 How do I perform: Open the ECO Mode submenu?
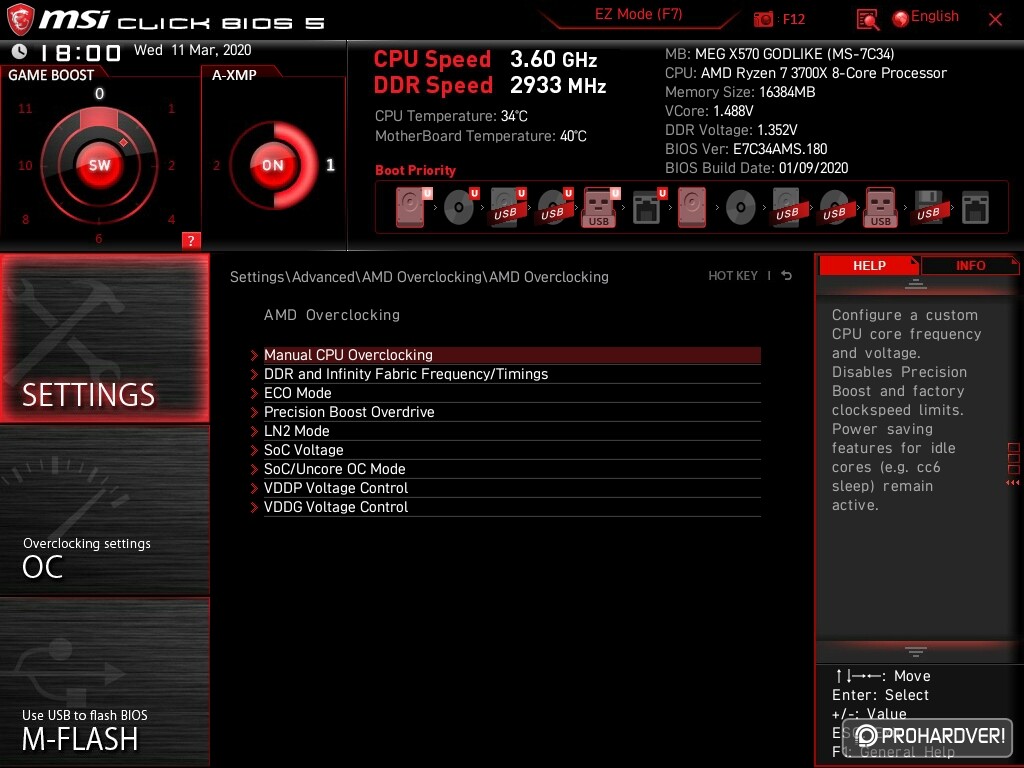[512, 392]
